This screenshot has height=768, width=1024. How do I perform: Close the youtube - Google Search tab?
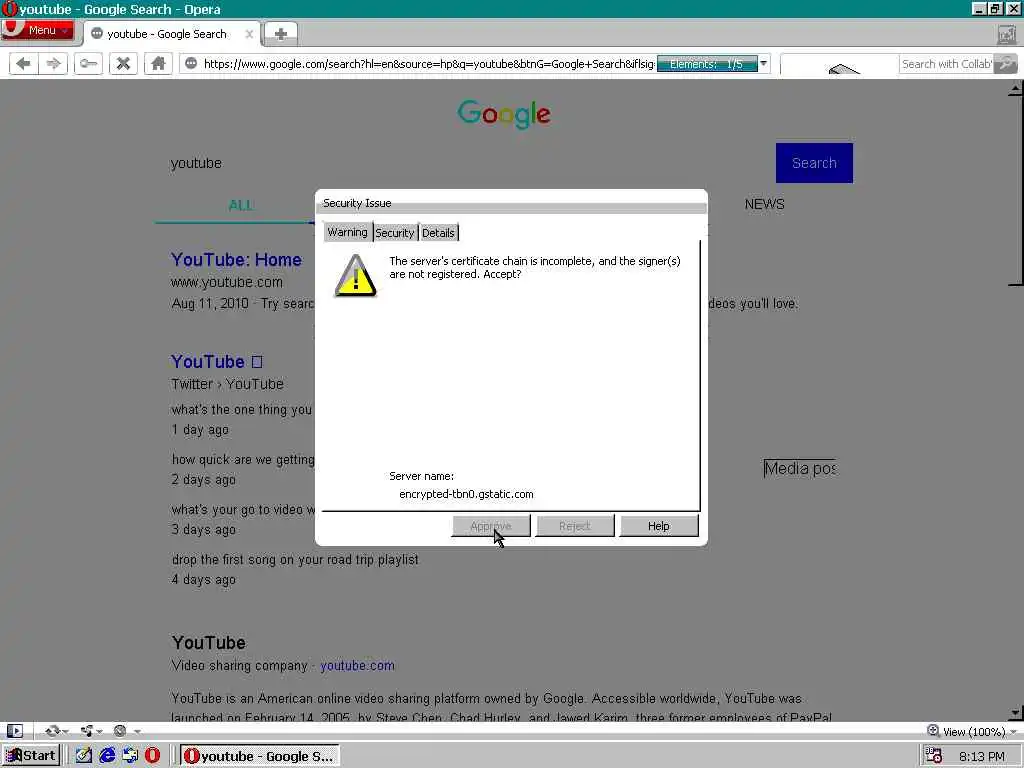coord(249,34)
